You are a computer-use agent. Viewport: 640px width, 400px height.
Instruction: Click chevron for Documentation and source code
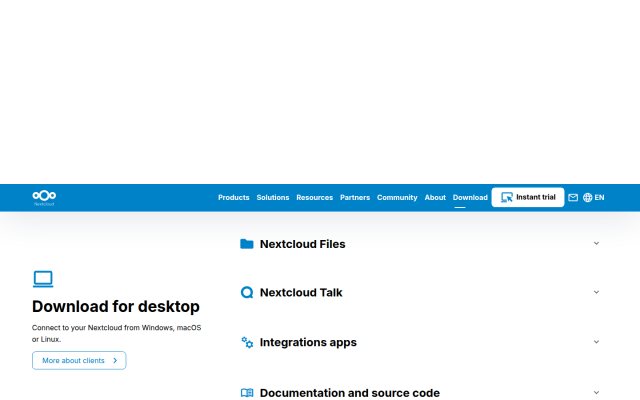pos(596,392)
